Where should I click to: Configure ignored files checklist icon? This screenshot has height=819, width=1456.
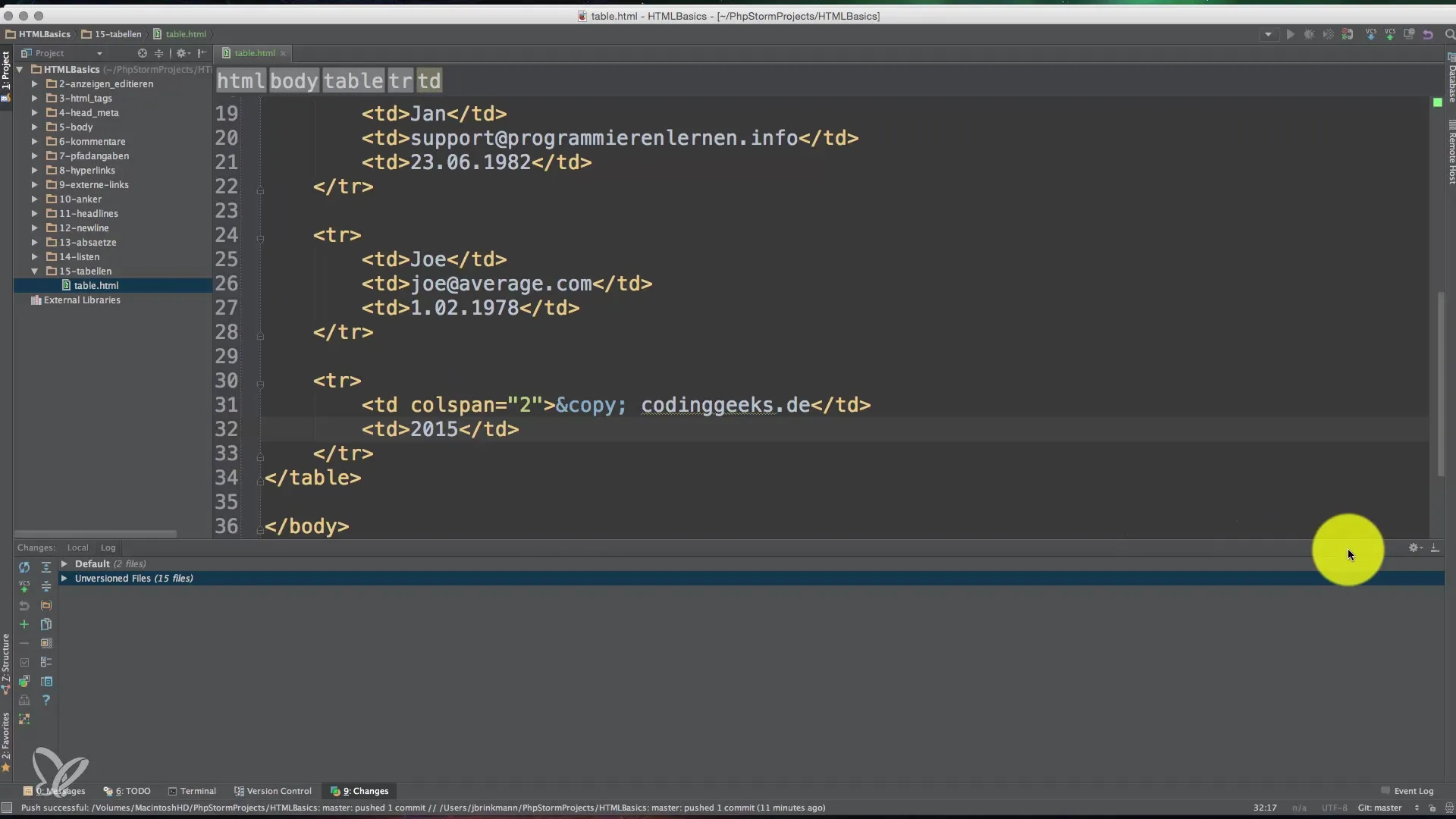[46, 662]
